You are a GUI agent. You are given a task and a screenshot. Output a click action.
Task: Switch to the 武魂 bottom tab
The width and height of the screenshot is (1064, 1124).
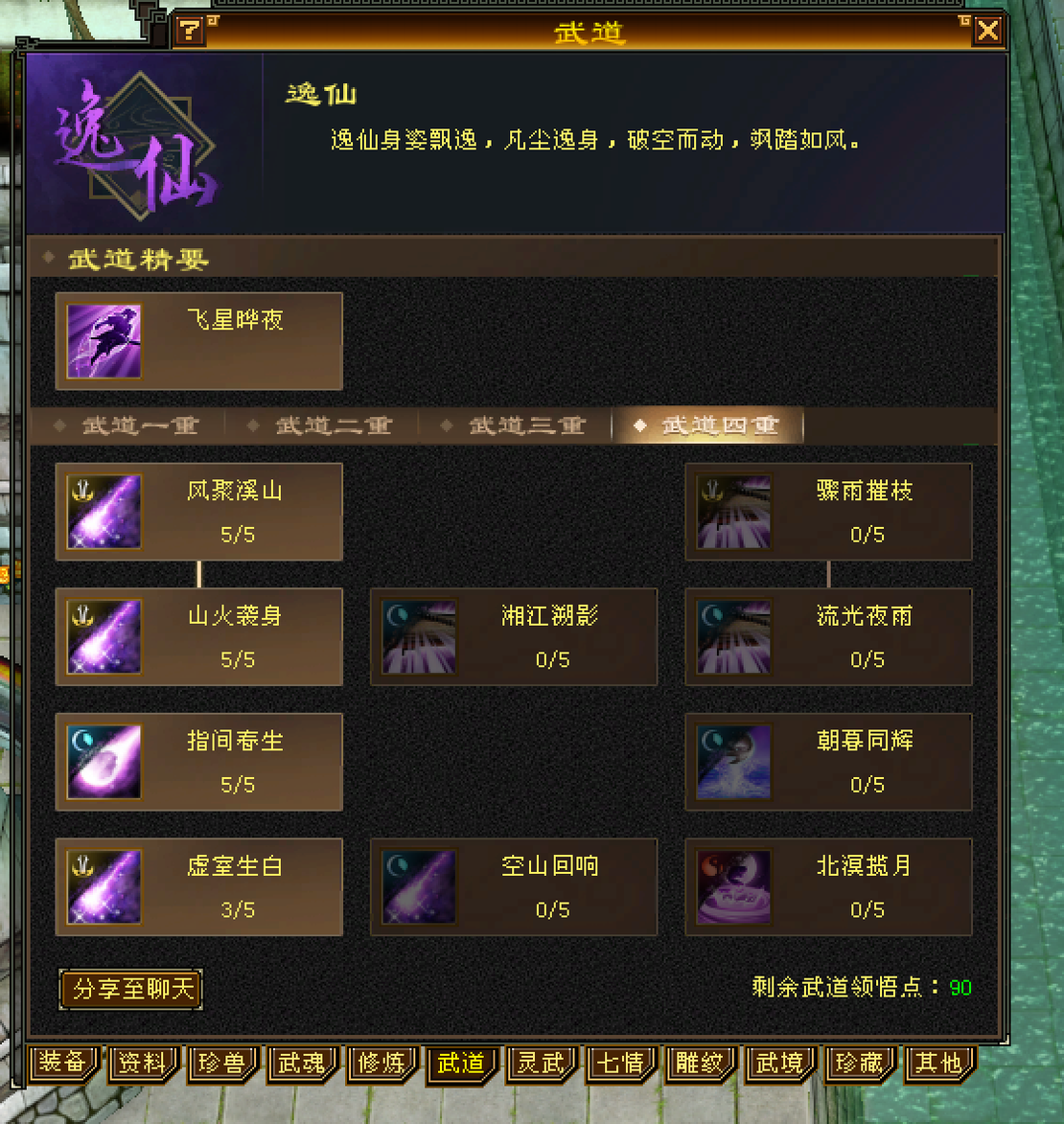coord(302,1063)
